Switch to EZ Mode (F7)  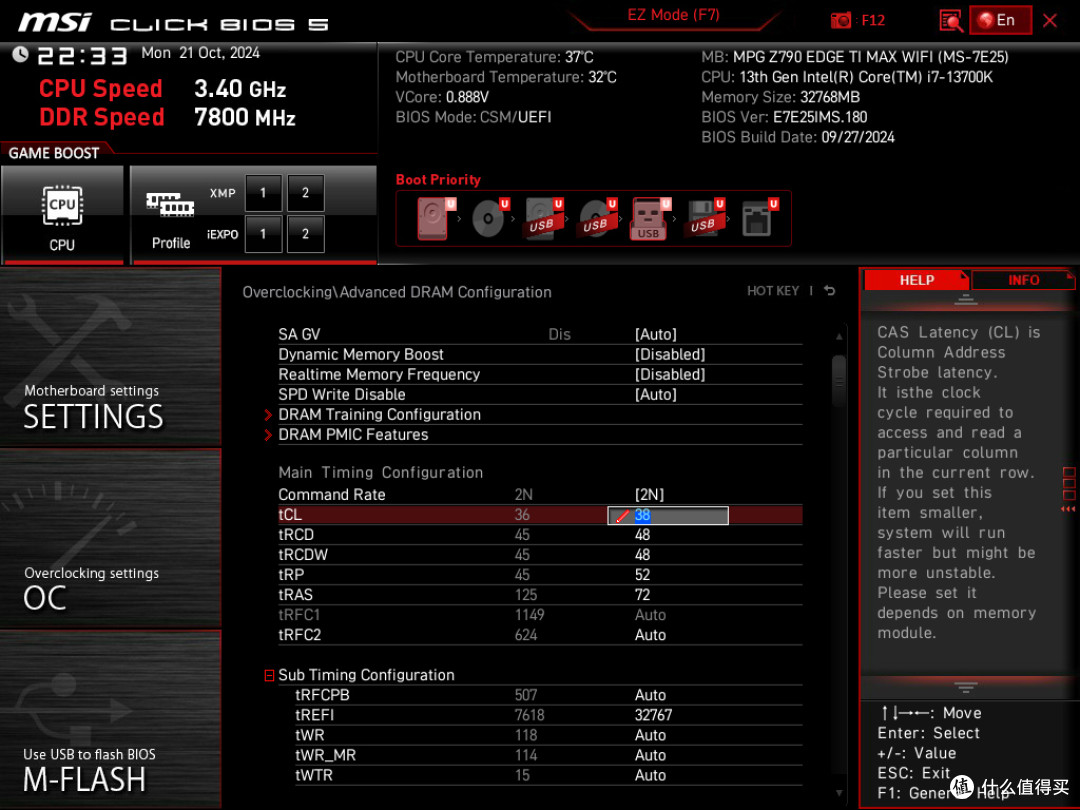(x=673, y=15)
